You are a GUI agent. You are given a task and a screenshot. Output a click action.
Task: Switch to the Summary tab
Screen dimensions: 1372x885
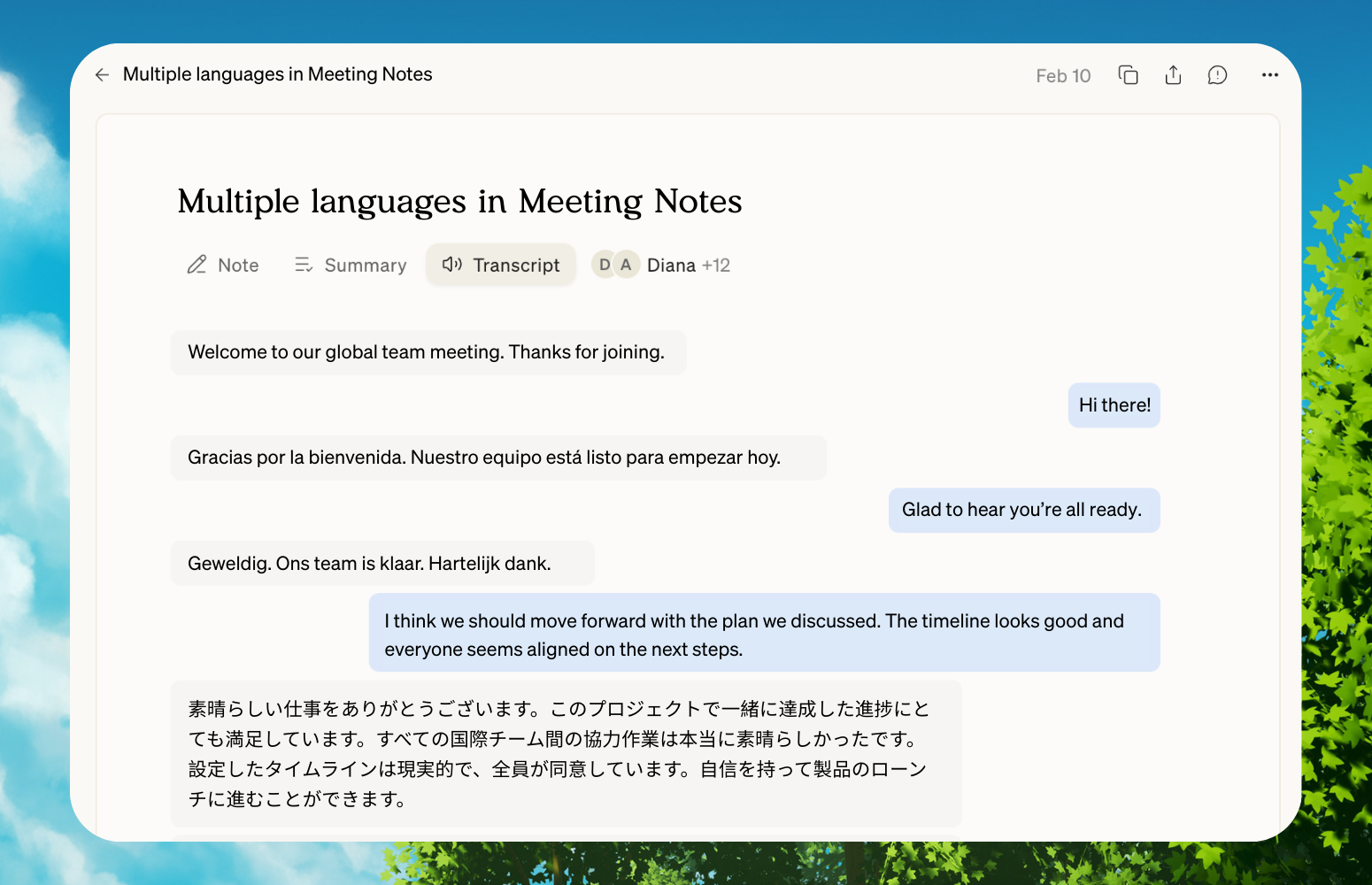point(351,265)
